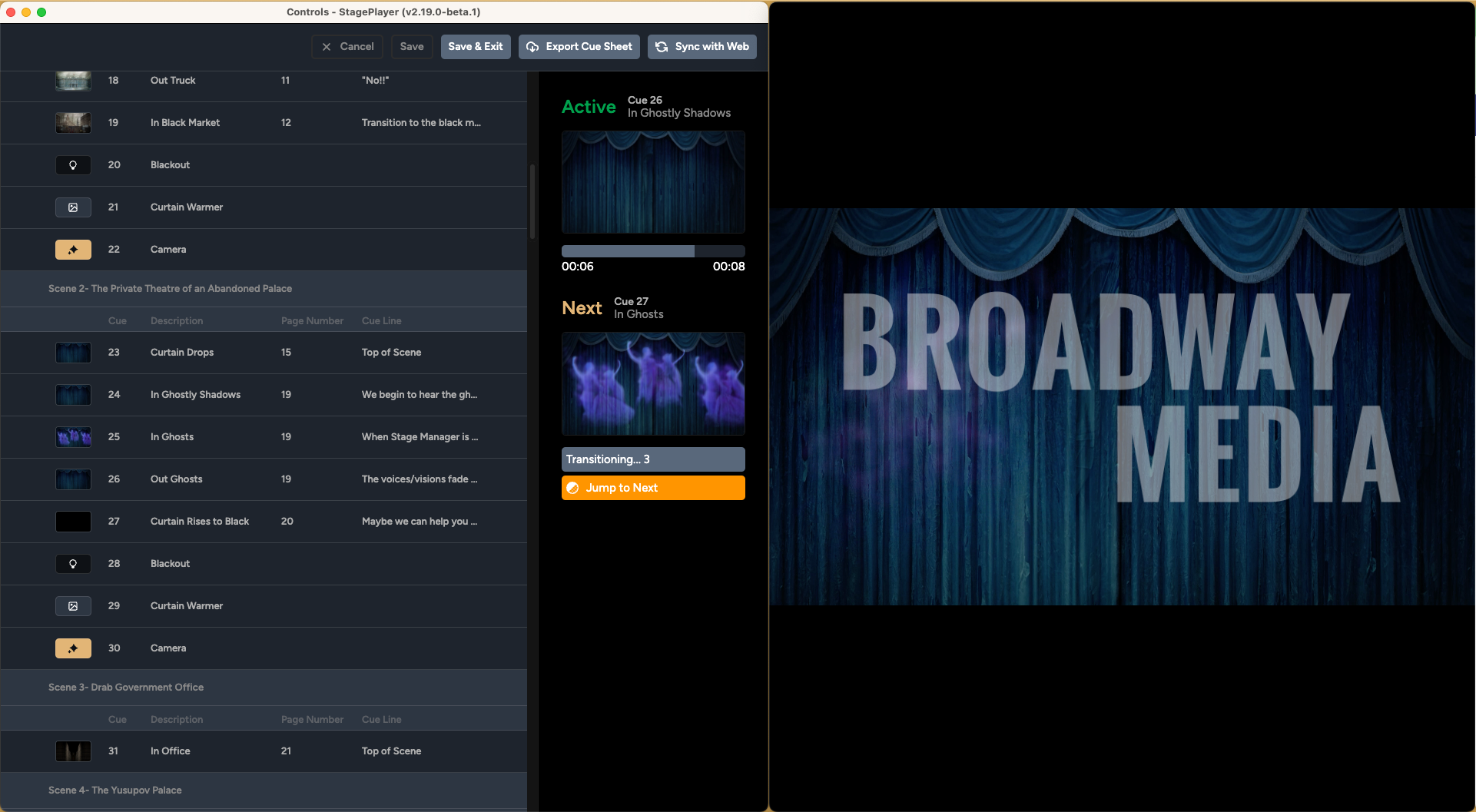Click the 'No!!' cue line of cue 18
Viewport: 1476px width, 812px height.
pos(376,81)
